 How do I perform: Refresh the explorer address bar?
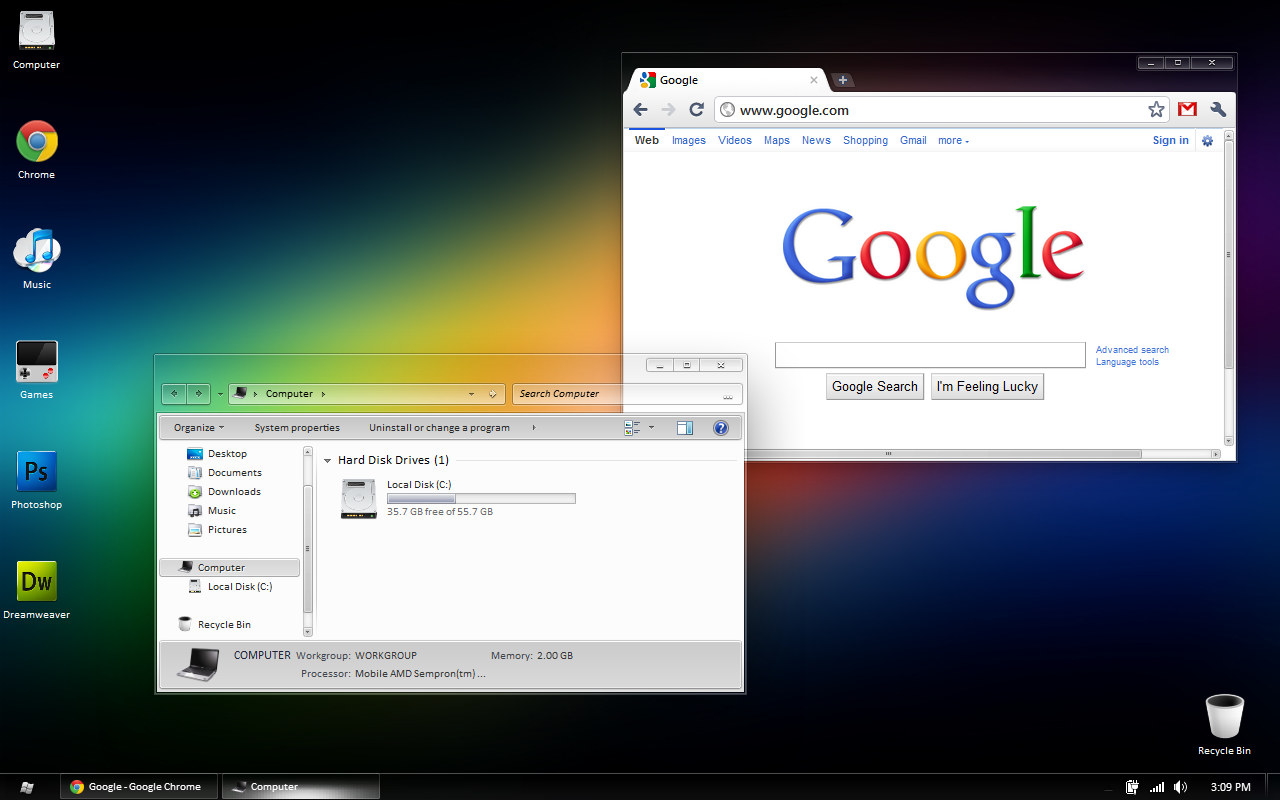point(493,394)
